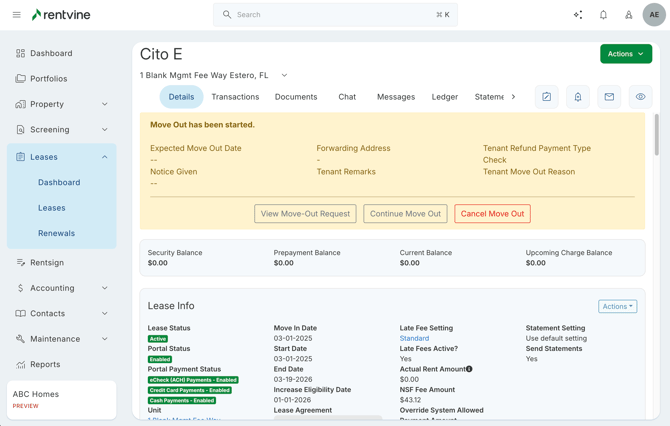This screenshot has width=670, height=426.
Task: Click the envelope email icon button
Action: tap(609, 97)
